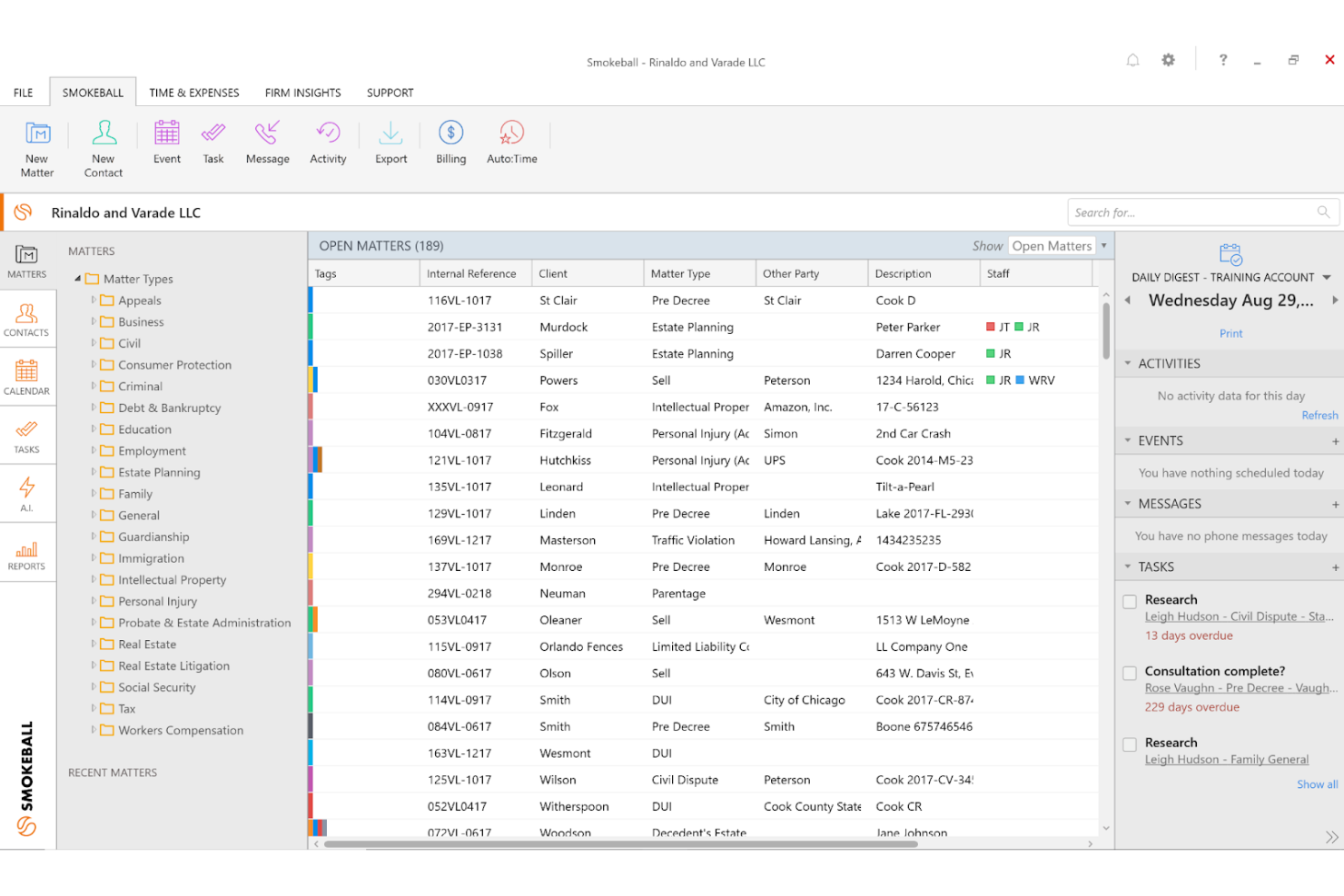The width and height of the screenshot is (1344, 896).
Task: Click the search magnifier icon
Action: [1323, 212]
